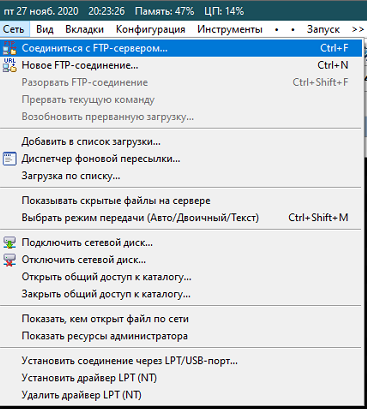Choose Показать ресурсы администратора
Viewport: 367px width, 409px height.
coord(181,336)
